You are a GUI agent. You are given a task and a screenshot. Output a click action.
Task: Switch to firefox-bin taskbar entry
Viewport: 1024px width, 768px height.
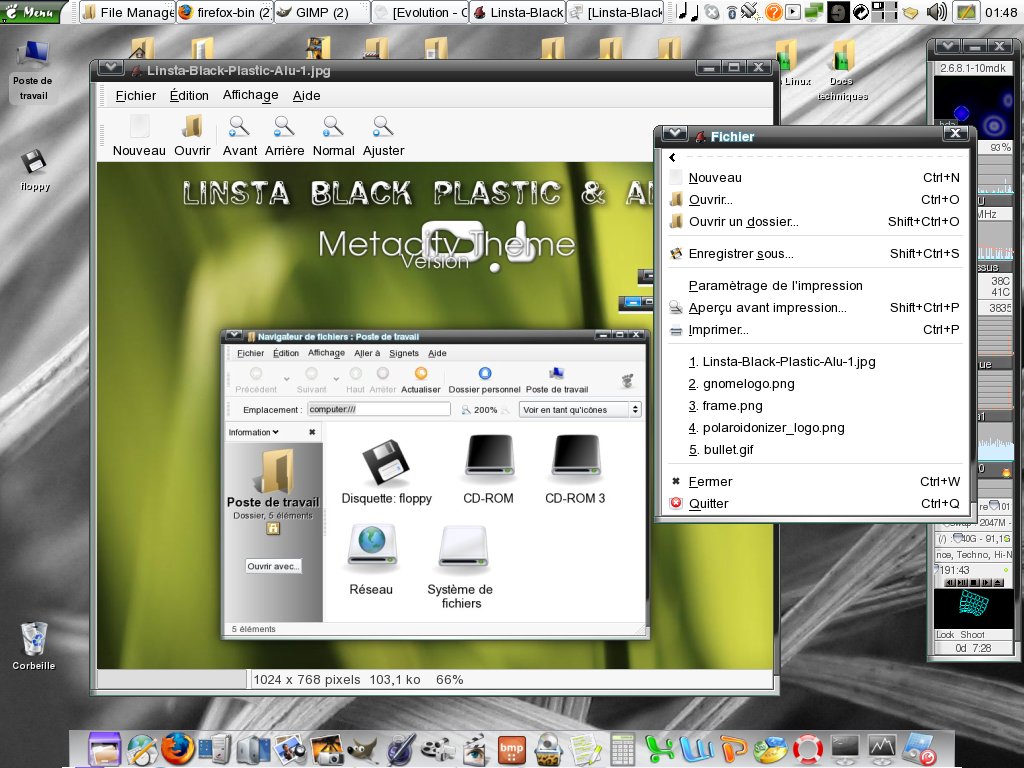[225, 12]
